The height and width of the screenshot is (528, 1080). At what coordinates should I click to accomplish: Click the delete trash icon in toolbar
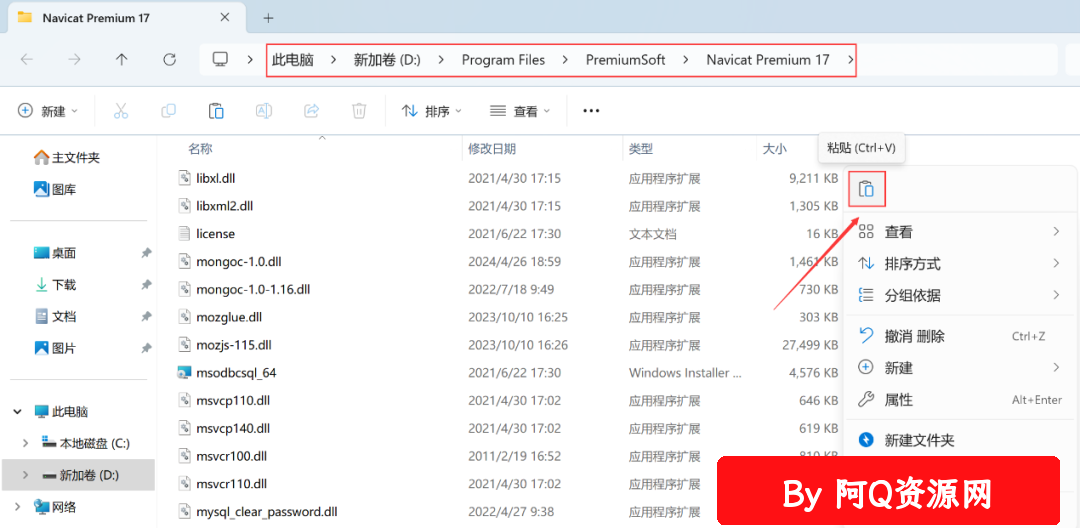pos(359,111)
